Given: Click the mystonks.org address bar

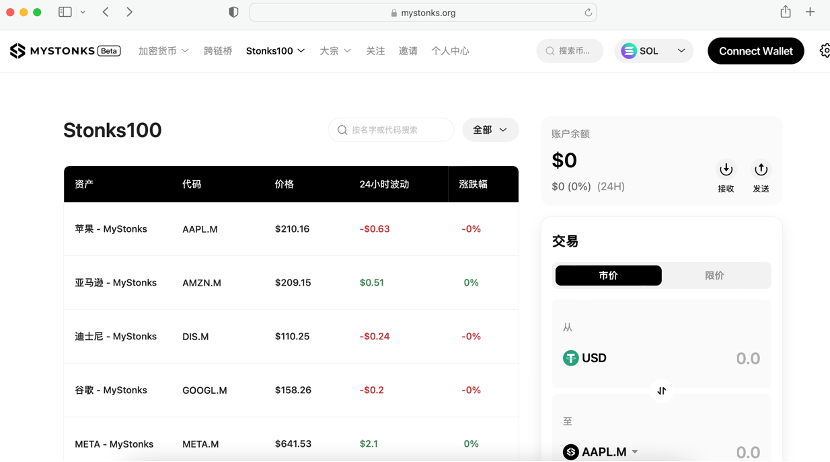Looking at the screenshot, I should coord(423,13).
